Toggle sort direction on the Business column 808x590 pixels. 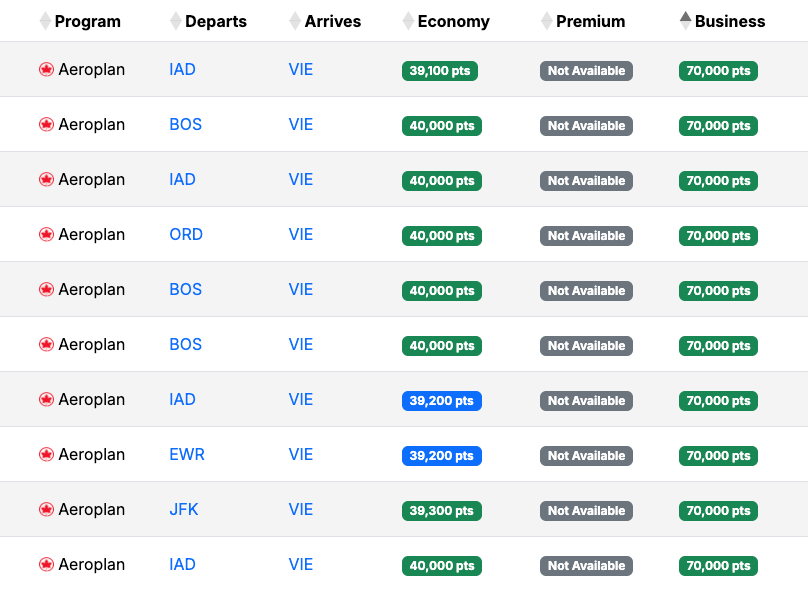[684, 20]
